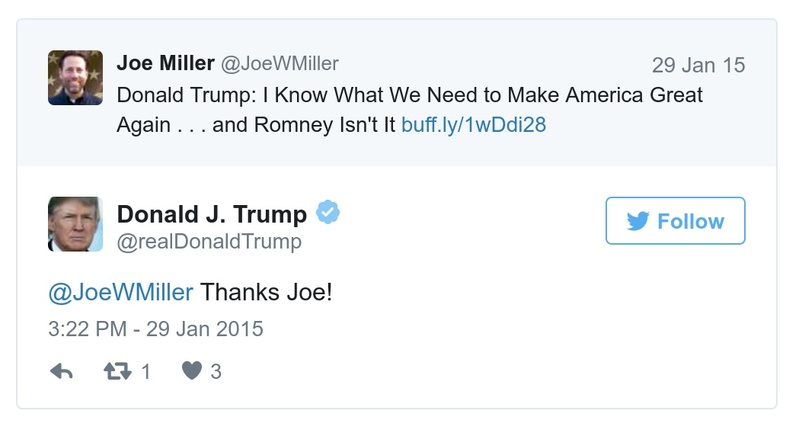The image size is (799, 433).
Task: Open the buff.ly/1wDdi28 link
Action: tap(473, 127)
